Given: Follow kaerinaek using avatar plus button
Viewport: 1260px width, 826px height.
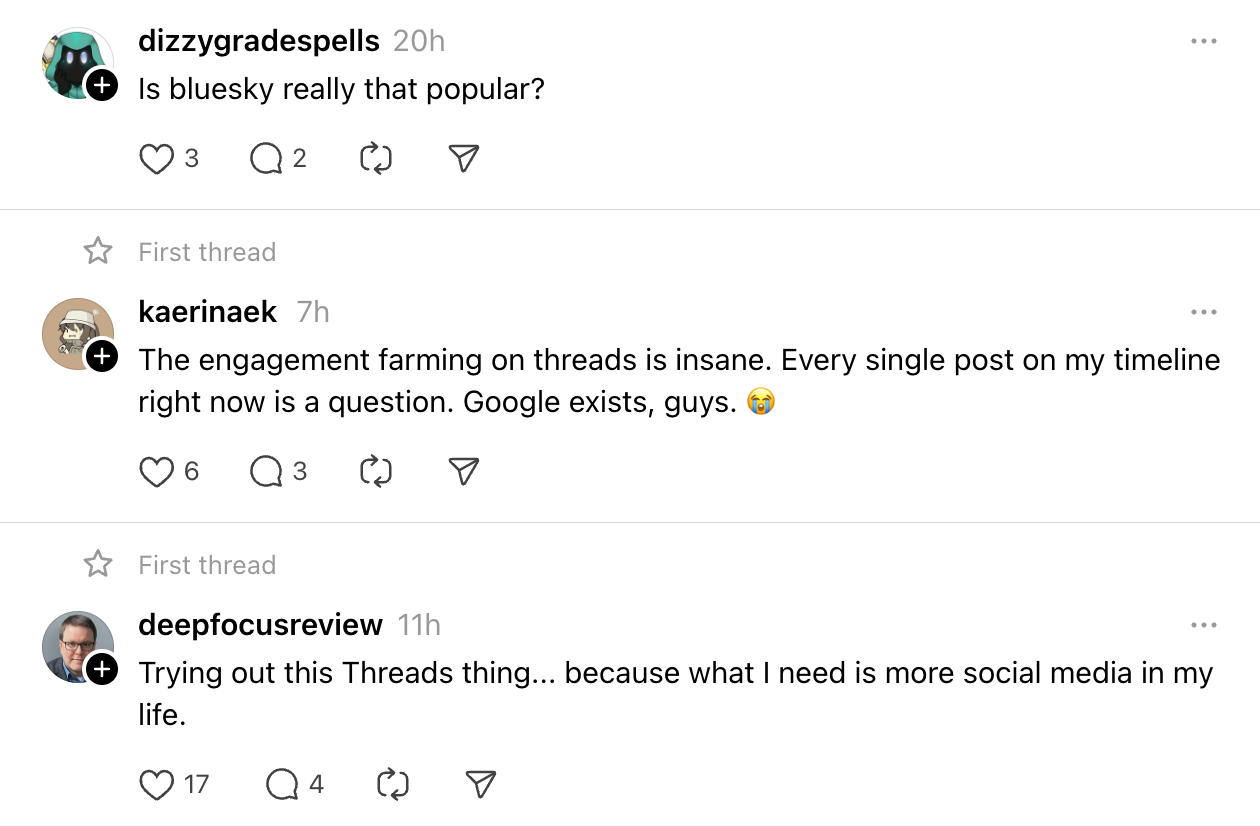Looking at the screenshot, I should [101, 356].
